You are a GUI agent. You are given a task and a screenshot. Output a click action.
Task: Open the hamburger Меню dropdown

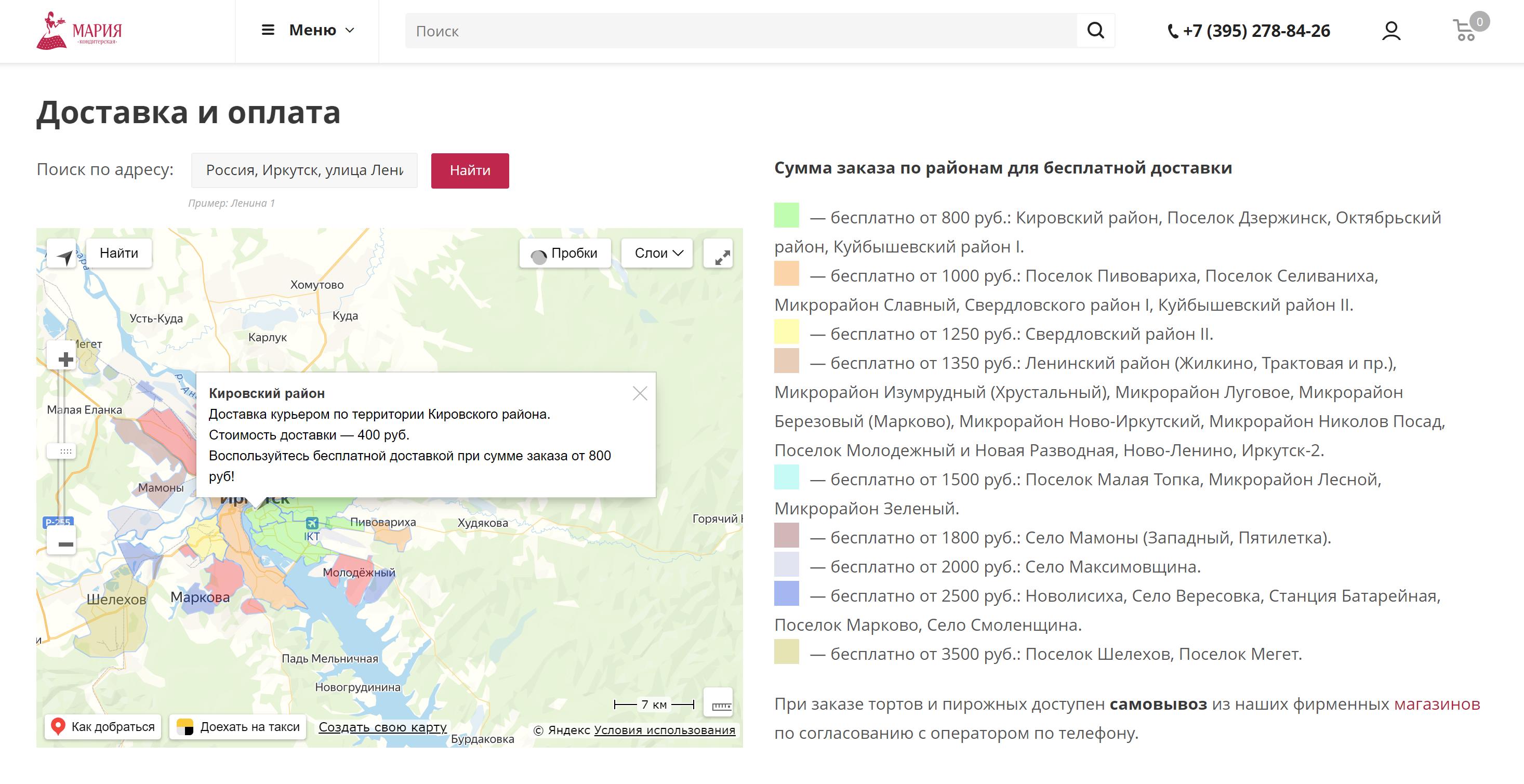click(308, 30)
